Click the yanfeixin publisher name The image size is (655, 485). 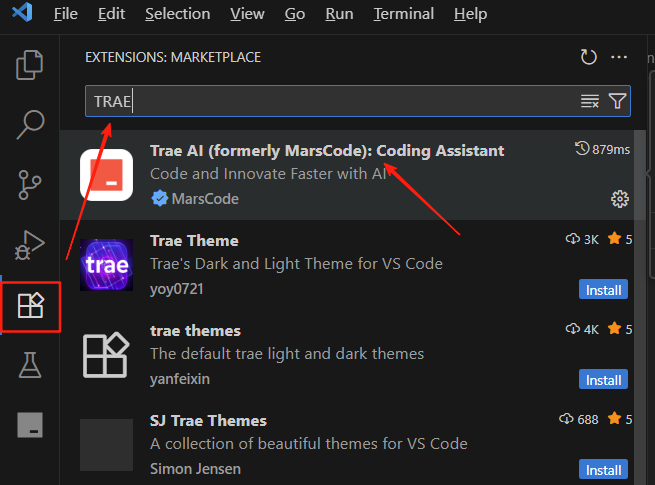tap(180, 379)
